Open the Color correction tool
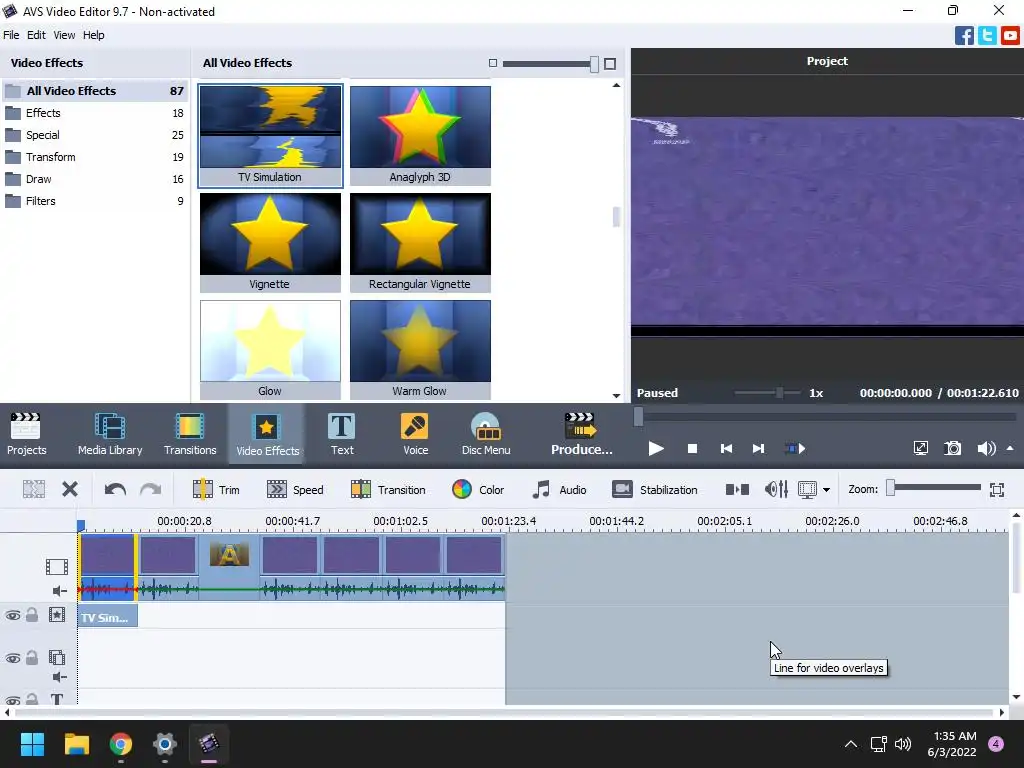 point(477,490)
